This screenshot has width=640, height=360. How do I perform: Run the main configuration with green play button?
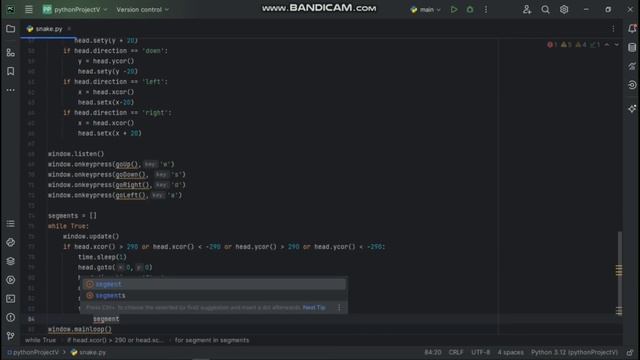click(x=454, y=9)
